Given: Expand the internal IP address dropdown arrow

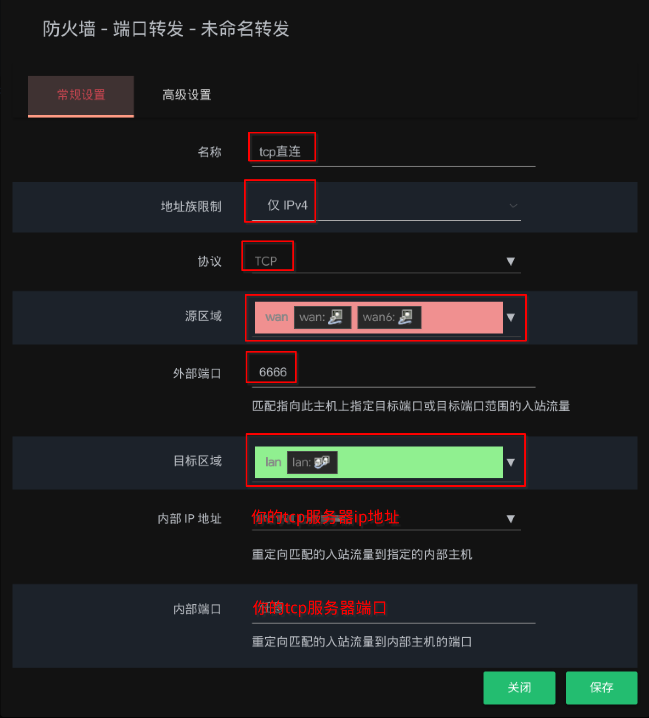Looking at the screenshot, I should coord(511,519).
